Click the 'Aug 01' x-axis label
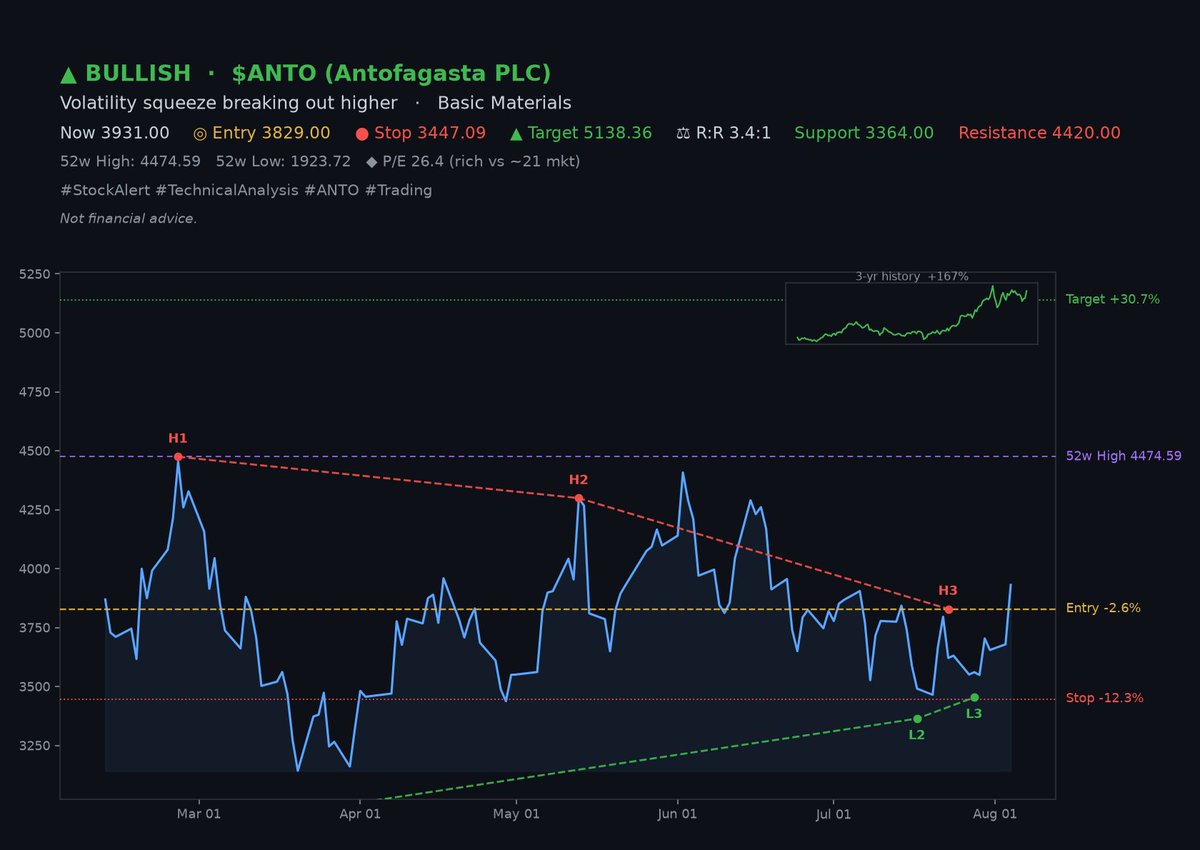 [995, 814]
